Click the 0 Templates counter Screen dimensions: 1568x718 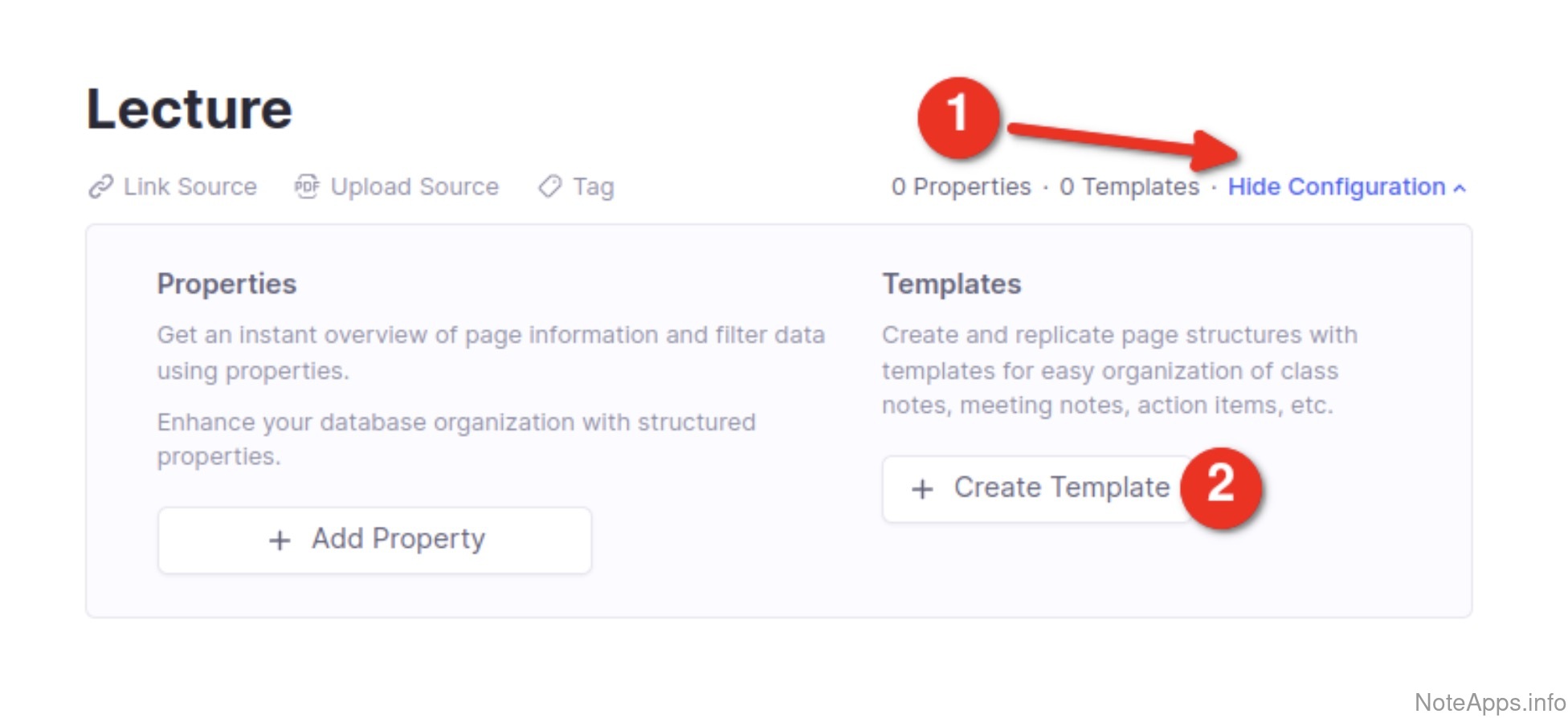1129,187
